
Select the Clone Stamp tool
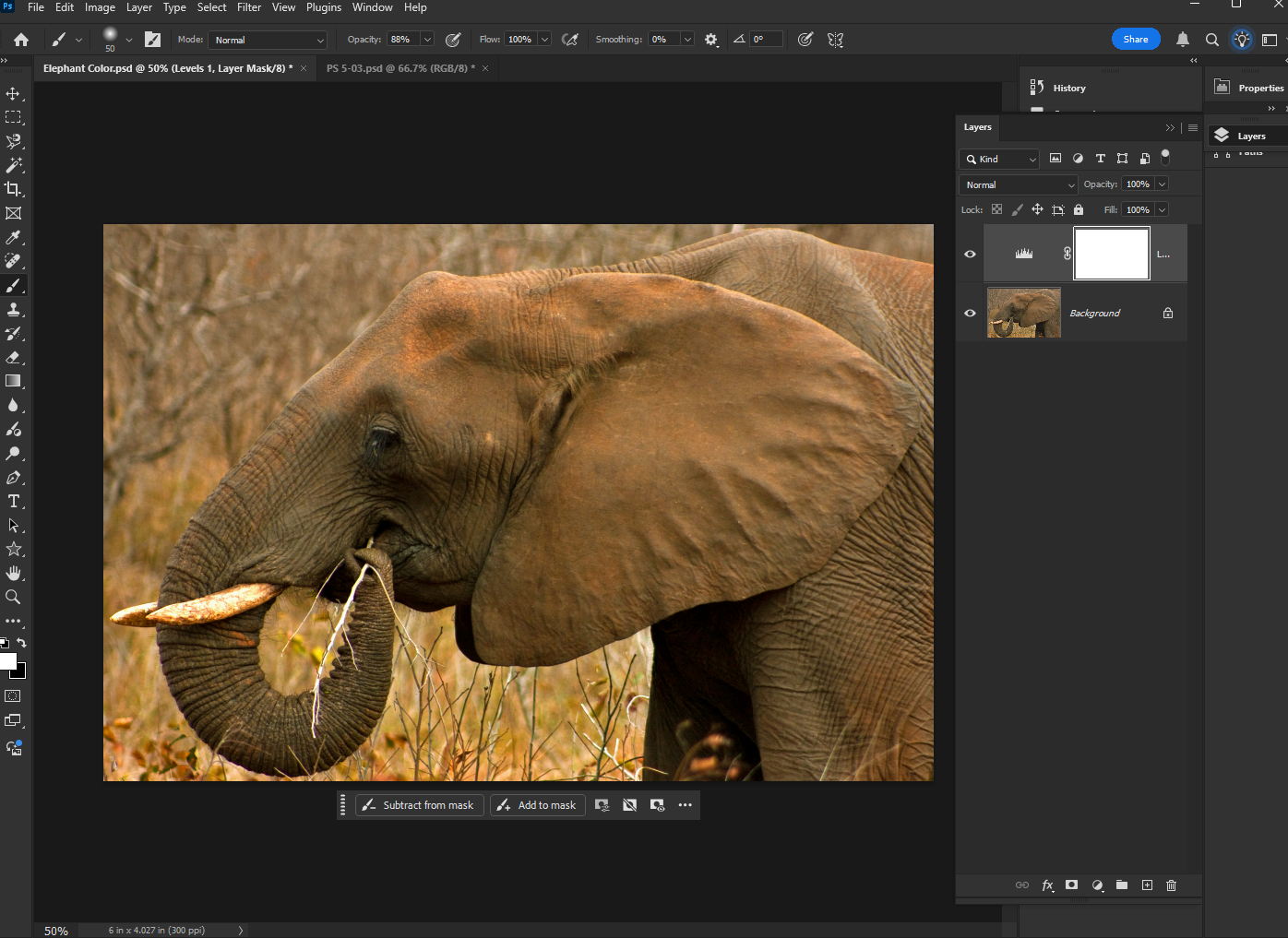click(x=13, y=310)
